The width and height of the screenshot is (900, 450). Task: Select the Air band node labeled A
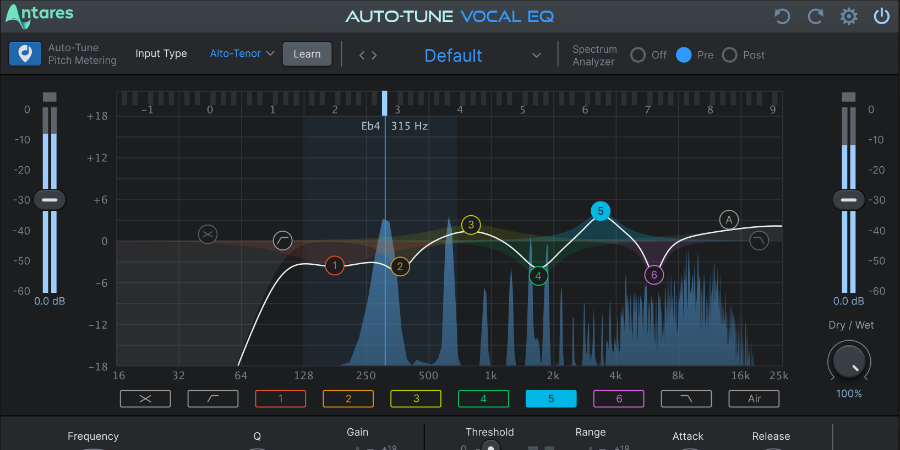click(729, 220)
